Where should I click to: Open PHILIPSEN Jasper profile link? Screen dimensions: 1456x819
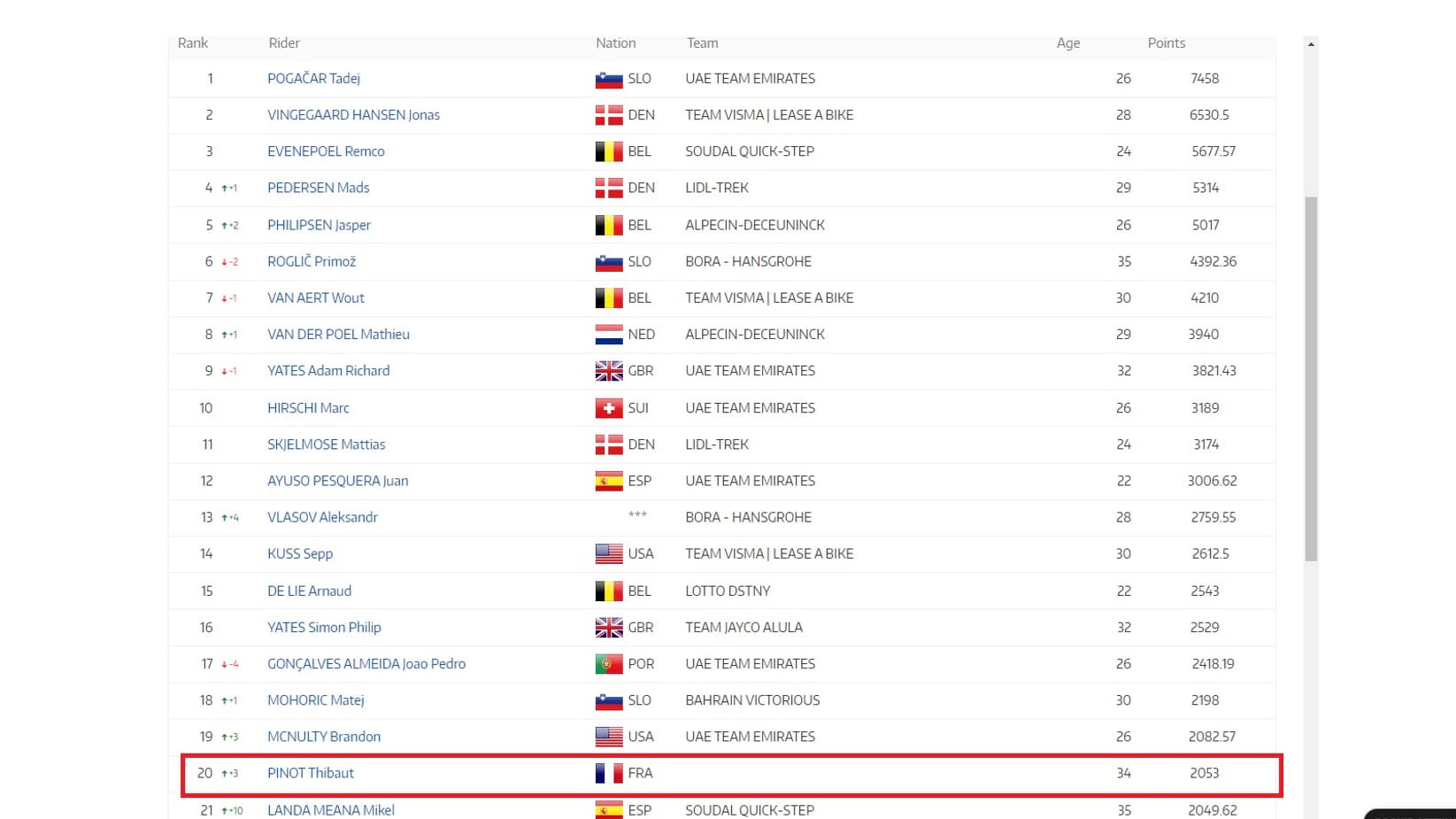pos(319,225)
